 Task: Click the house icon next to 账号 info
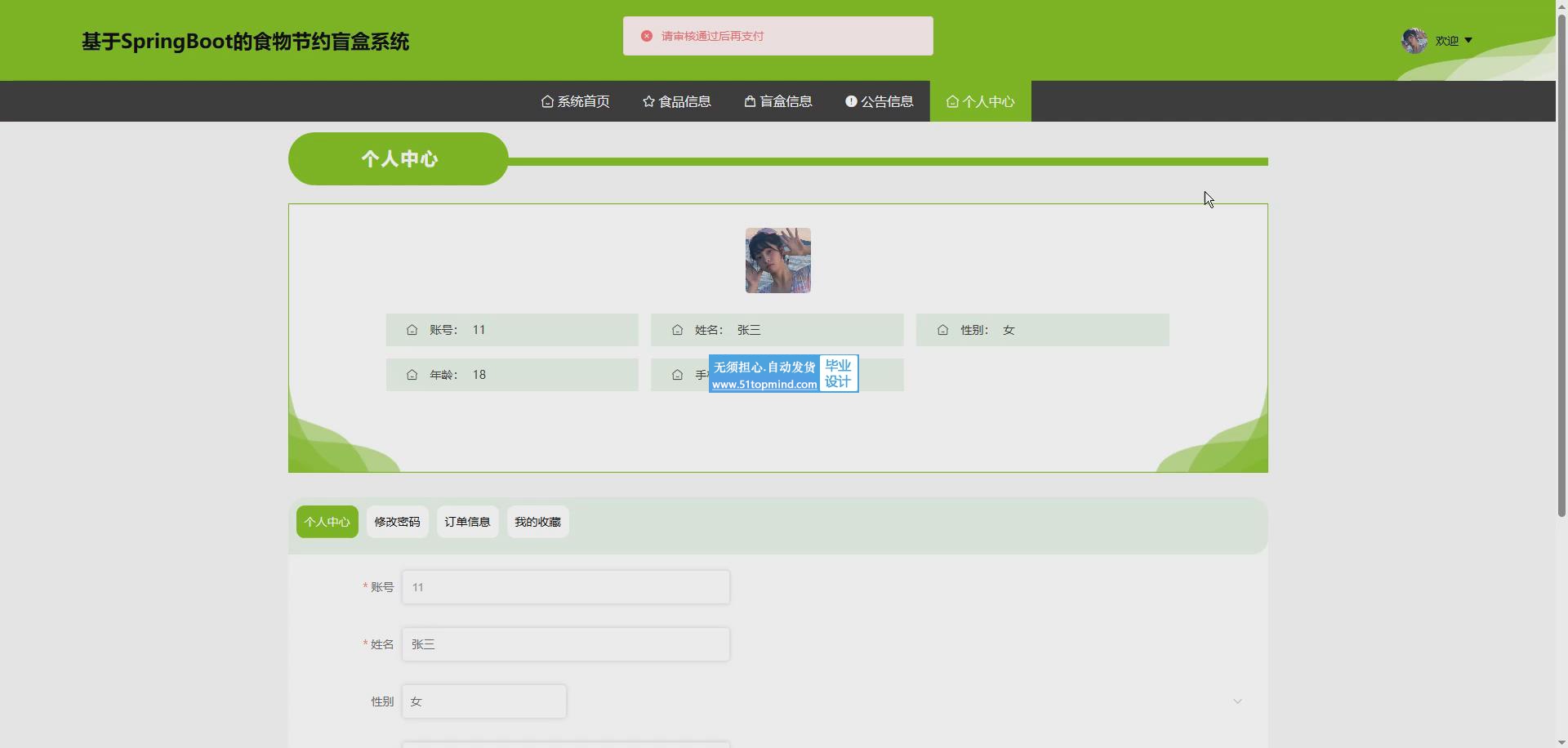(x=412, y=330)
